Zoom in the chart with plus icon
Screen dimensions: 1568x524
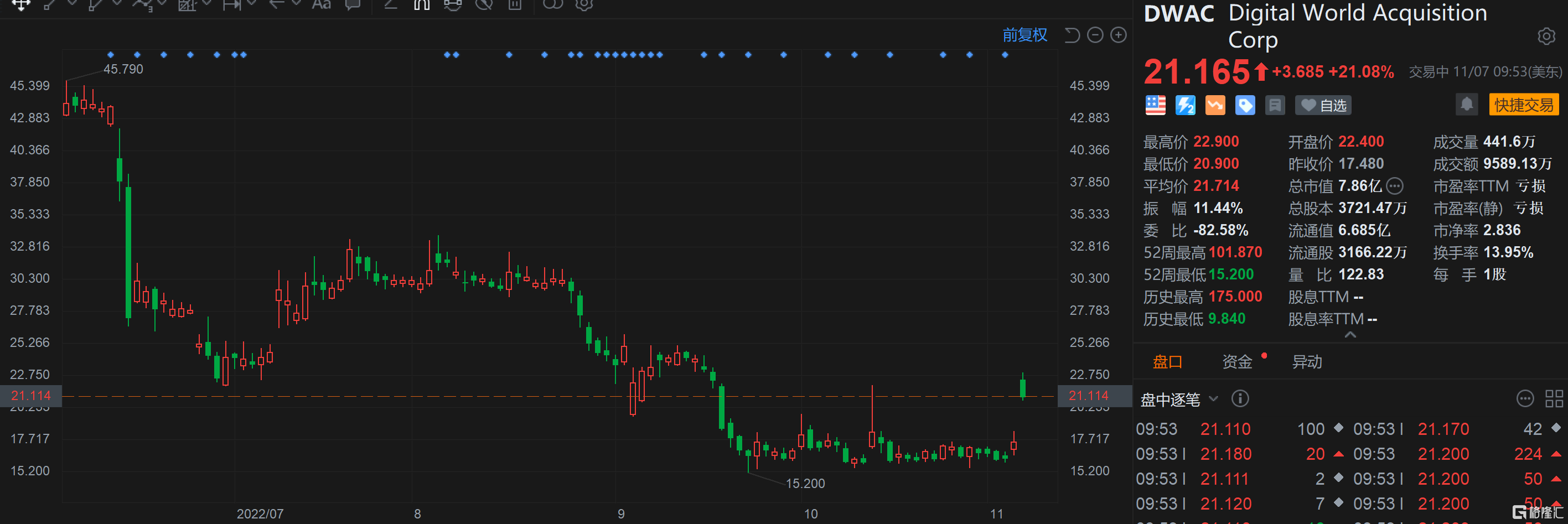[1118, 35]
